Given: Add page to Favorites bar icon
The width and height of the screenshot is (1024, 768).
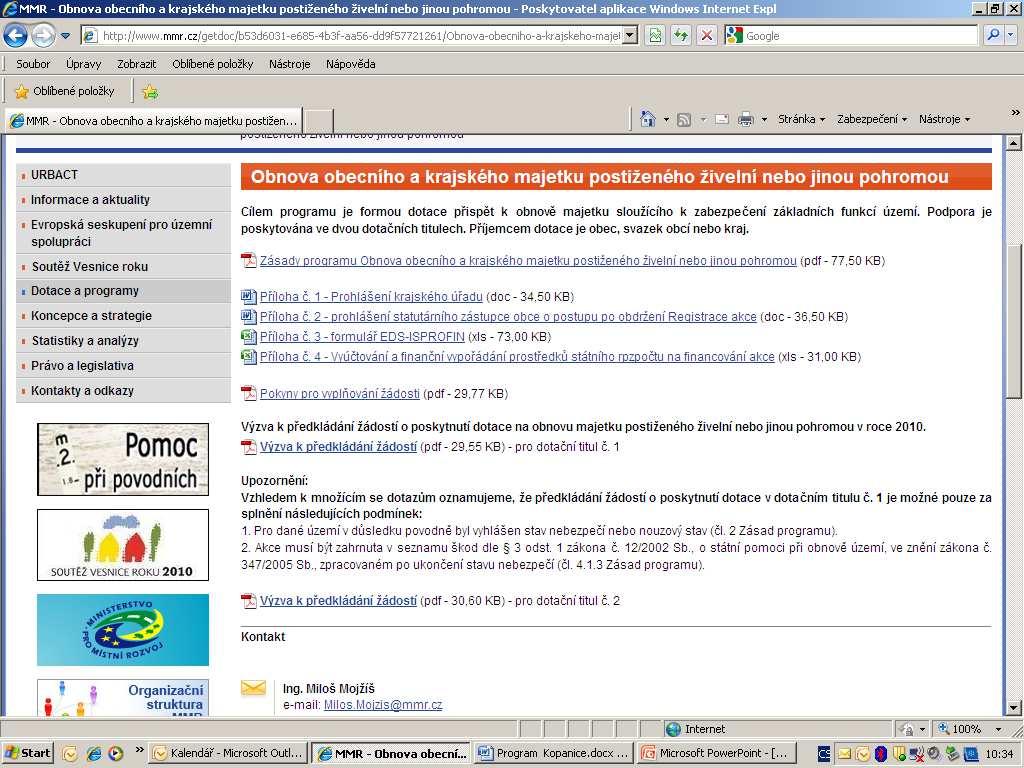Looking at the screenshot, I should point(150,91).
